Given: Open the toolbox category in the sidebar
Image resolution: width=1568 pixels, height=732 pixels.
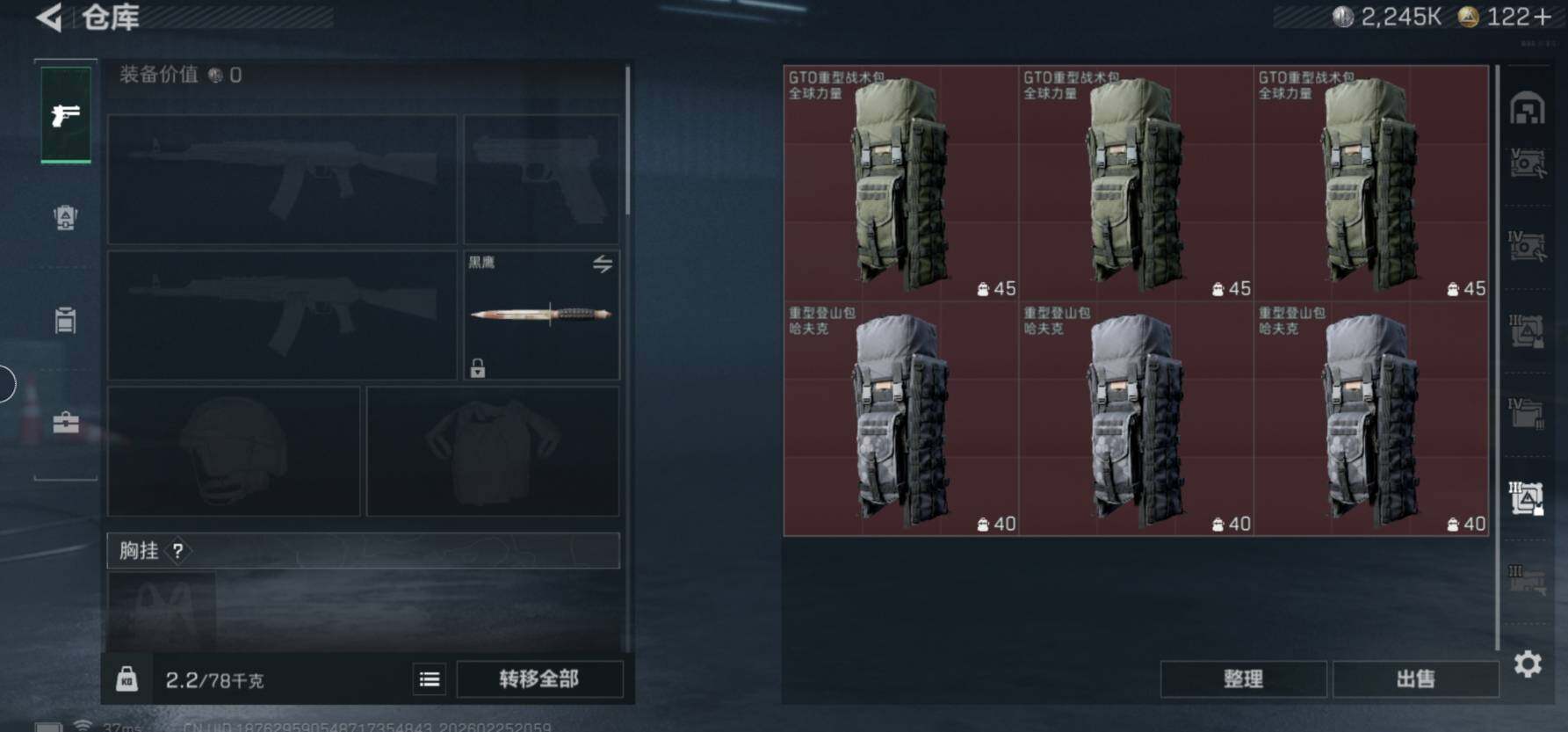Looking at the screenshot, I should [66, 423].
